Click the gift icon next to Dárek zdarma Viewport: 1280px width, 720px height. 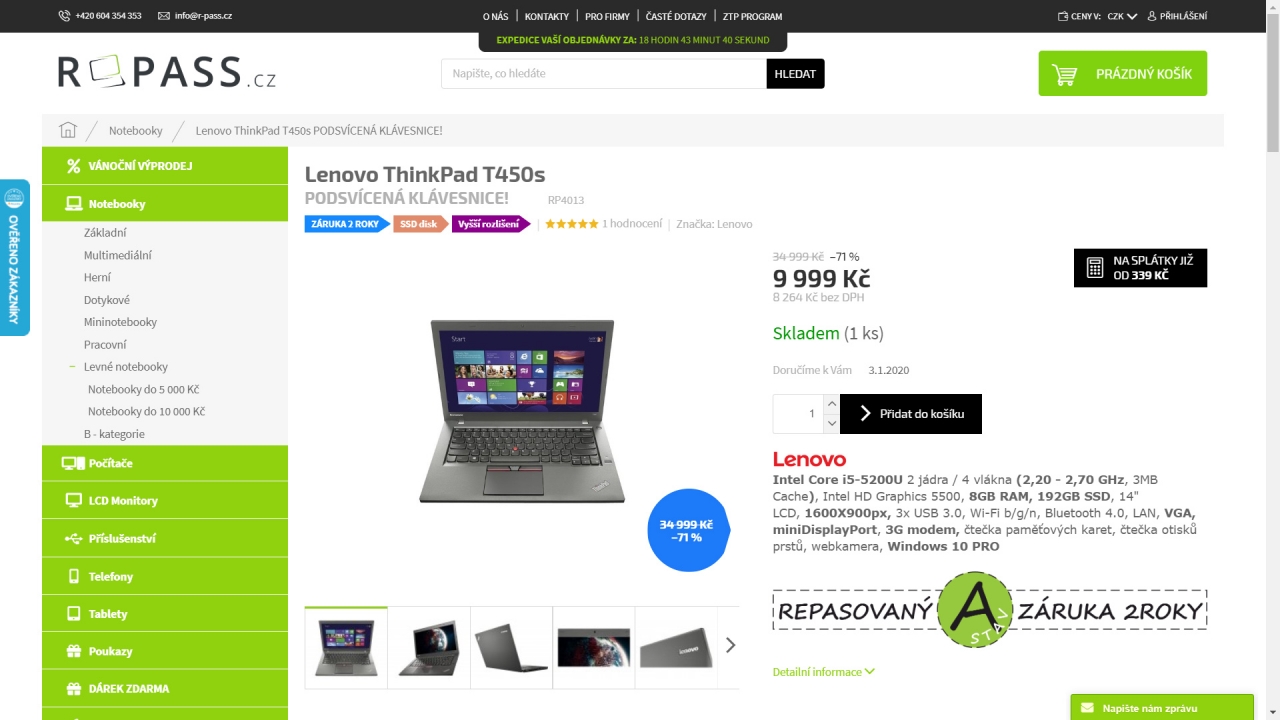coord(73,689)
